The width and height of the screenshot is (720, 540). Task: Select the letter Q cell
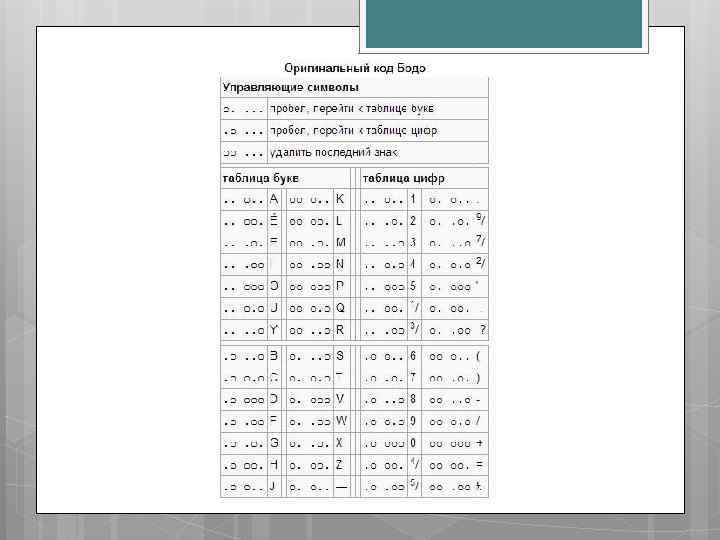point(340,308)
